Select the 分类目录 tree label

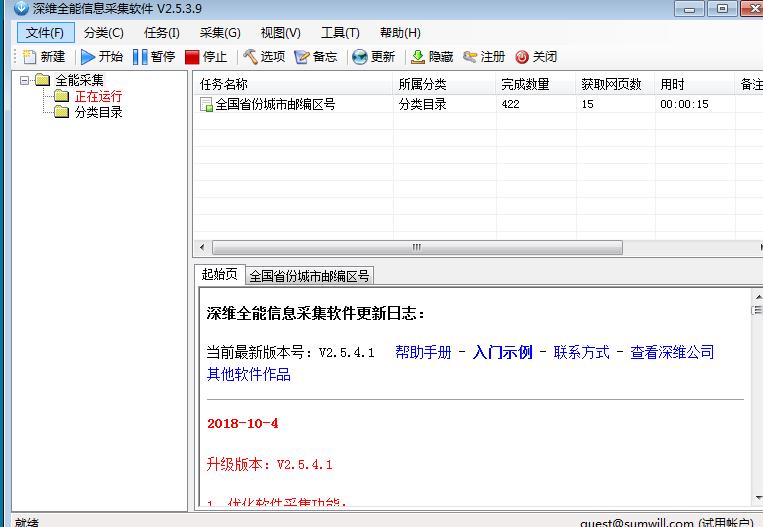(x=98, y=112)
